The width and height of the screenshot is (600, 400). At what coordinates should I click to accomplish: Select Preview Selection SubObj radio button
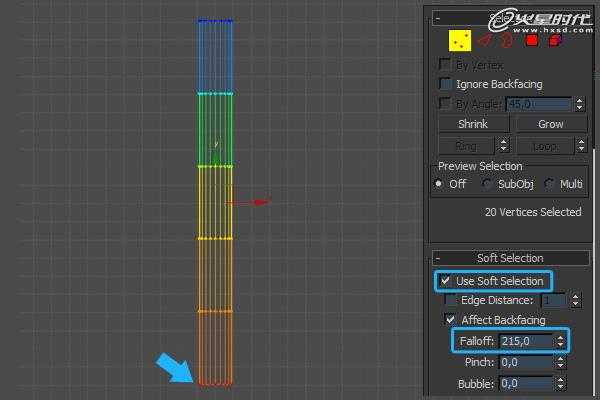click(x=487, y=184)
